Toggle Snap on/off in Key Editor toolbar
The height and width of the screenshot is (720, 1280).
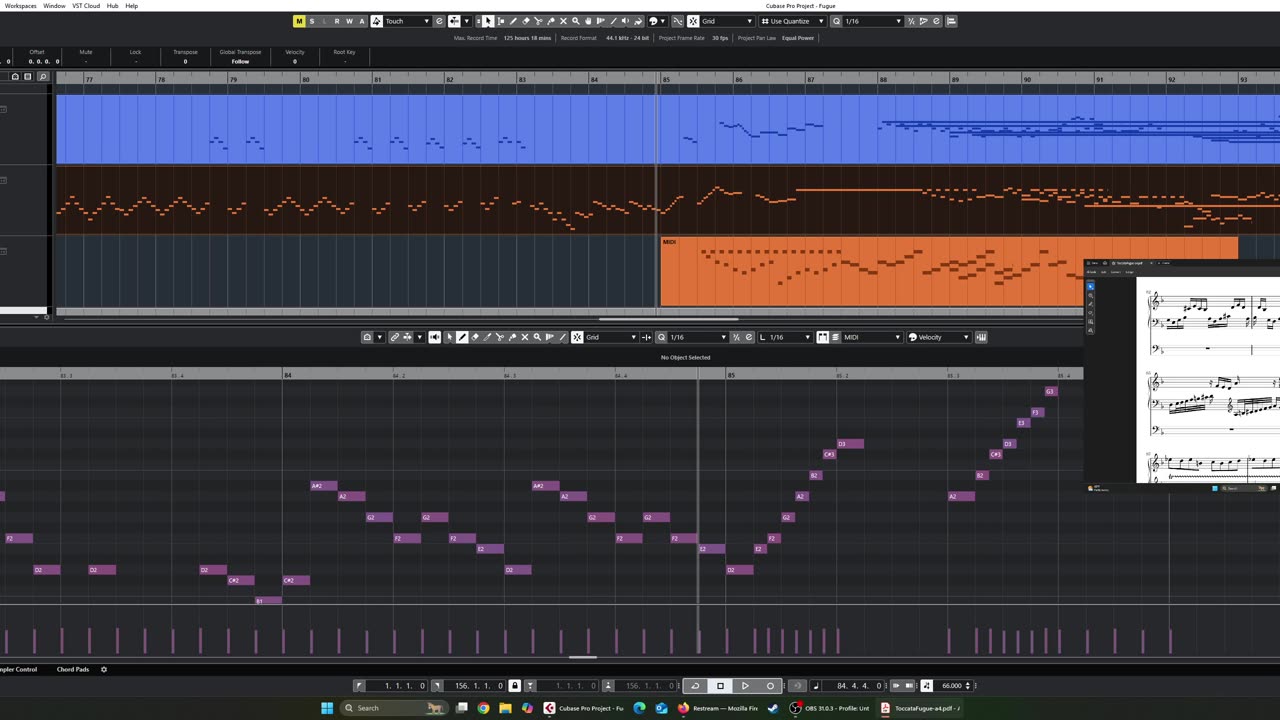577,337
